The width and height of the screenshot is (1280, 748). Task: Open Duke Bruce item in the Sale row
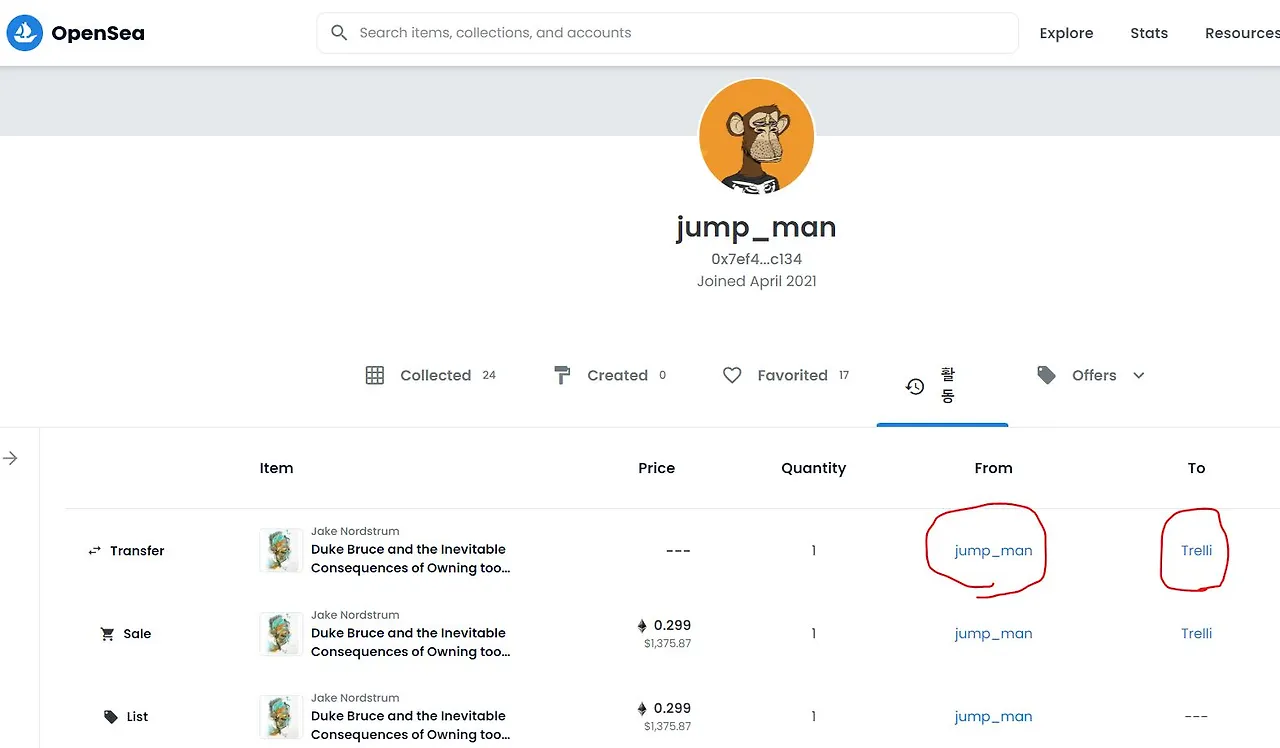coord(410,642)
